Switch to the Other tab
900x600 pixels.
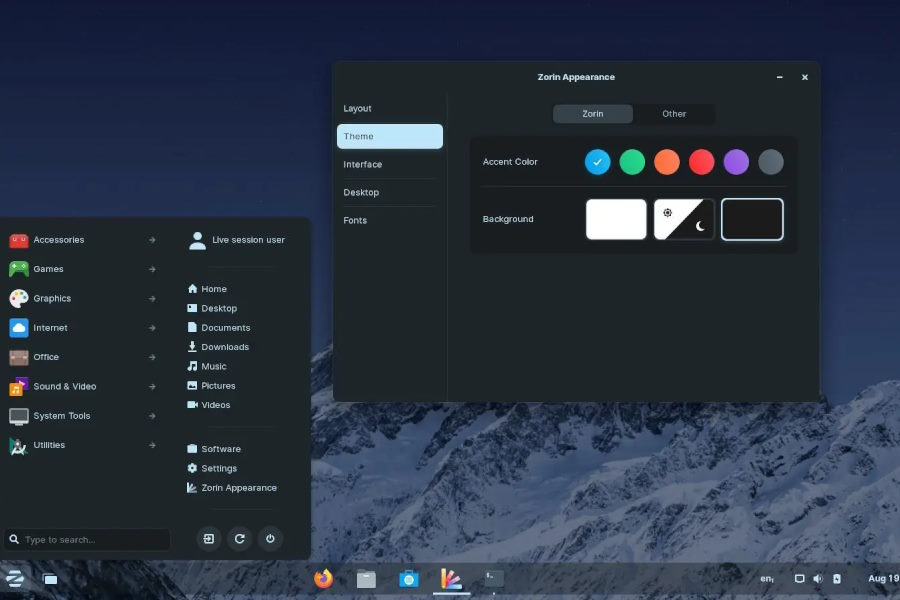click(x=674, y=114)
